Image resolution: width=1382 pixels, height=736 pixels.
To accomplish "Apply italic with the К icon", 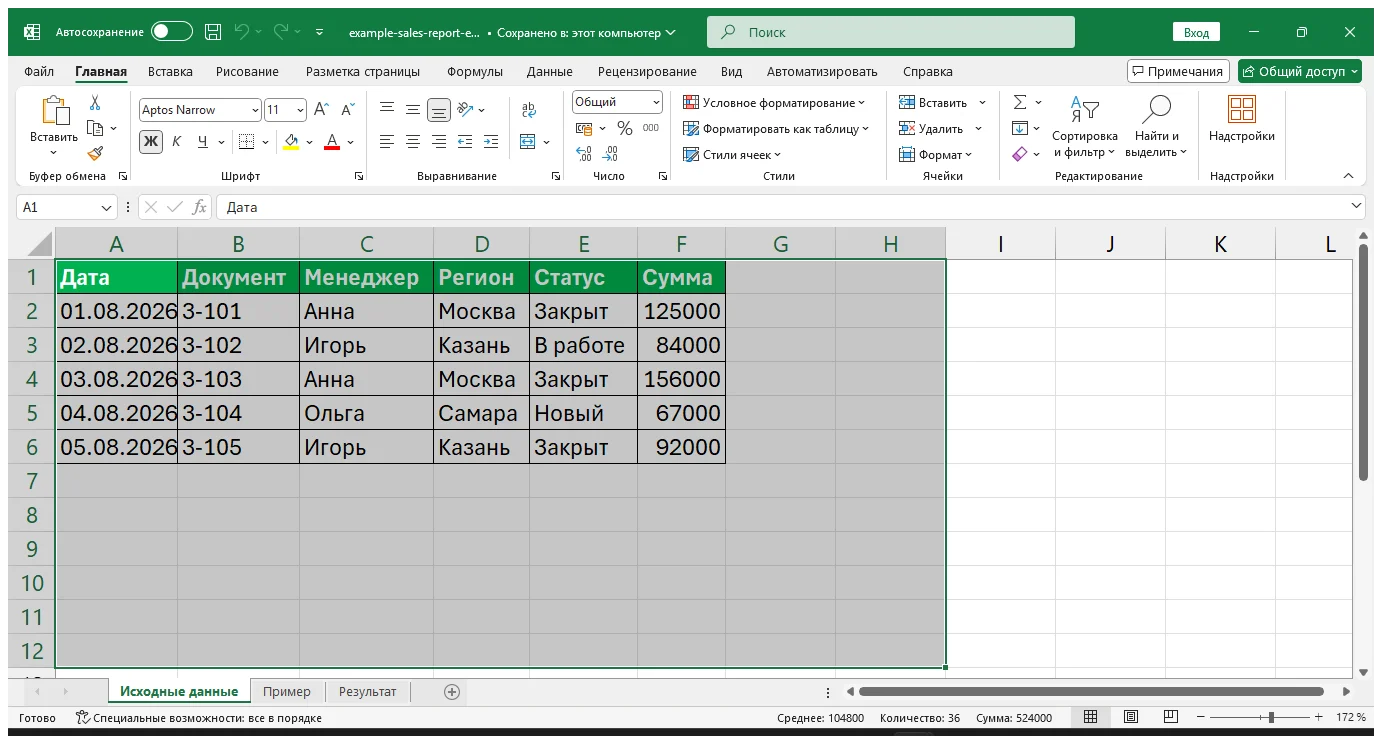I will pos(177,141).
